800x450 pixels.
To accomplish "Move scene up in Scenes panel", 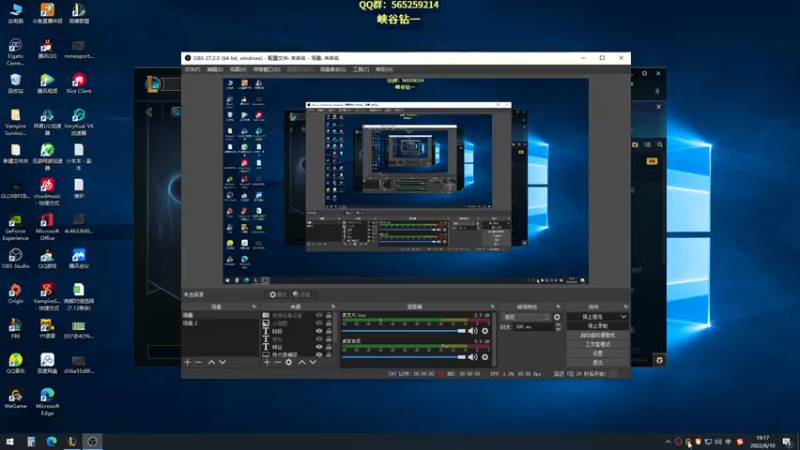I will [211, 362].
